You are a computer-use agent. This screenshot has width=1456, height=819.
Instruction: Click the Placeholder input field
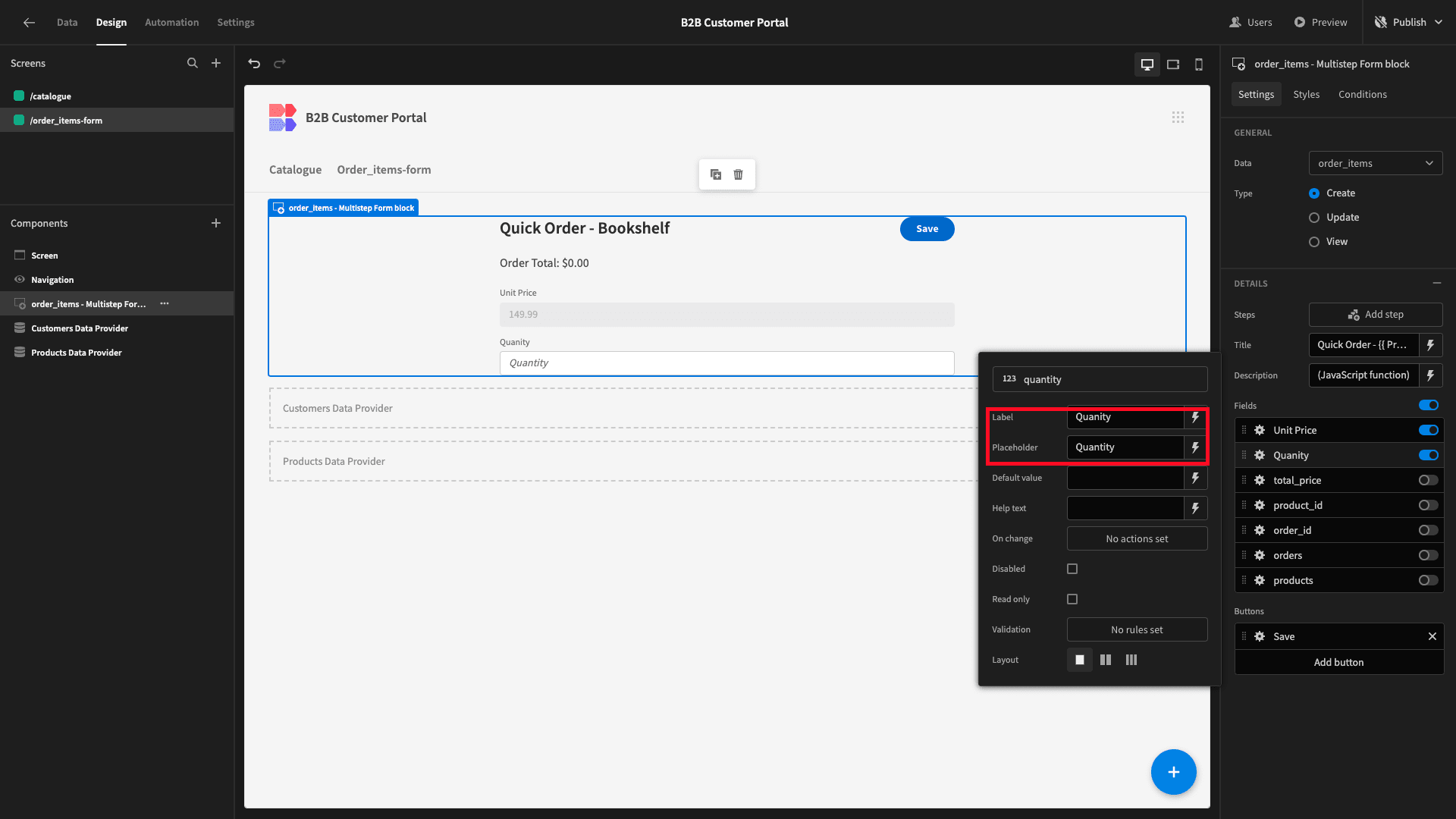point(1125,447)
